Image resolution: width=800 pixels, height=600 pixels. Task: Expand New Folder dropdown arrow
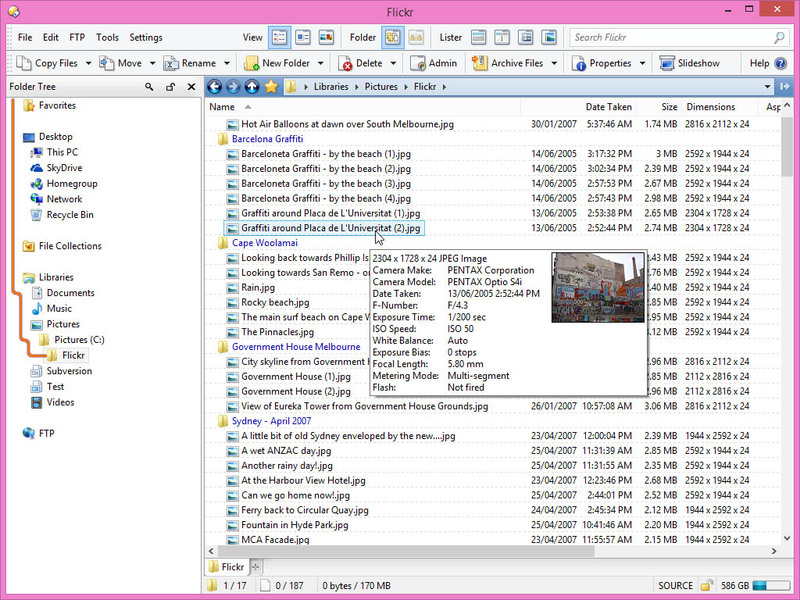(320, 63)
